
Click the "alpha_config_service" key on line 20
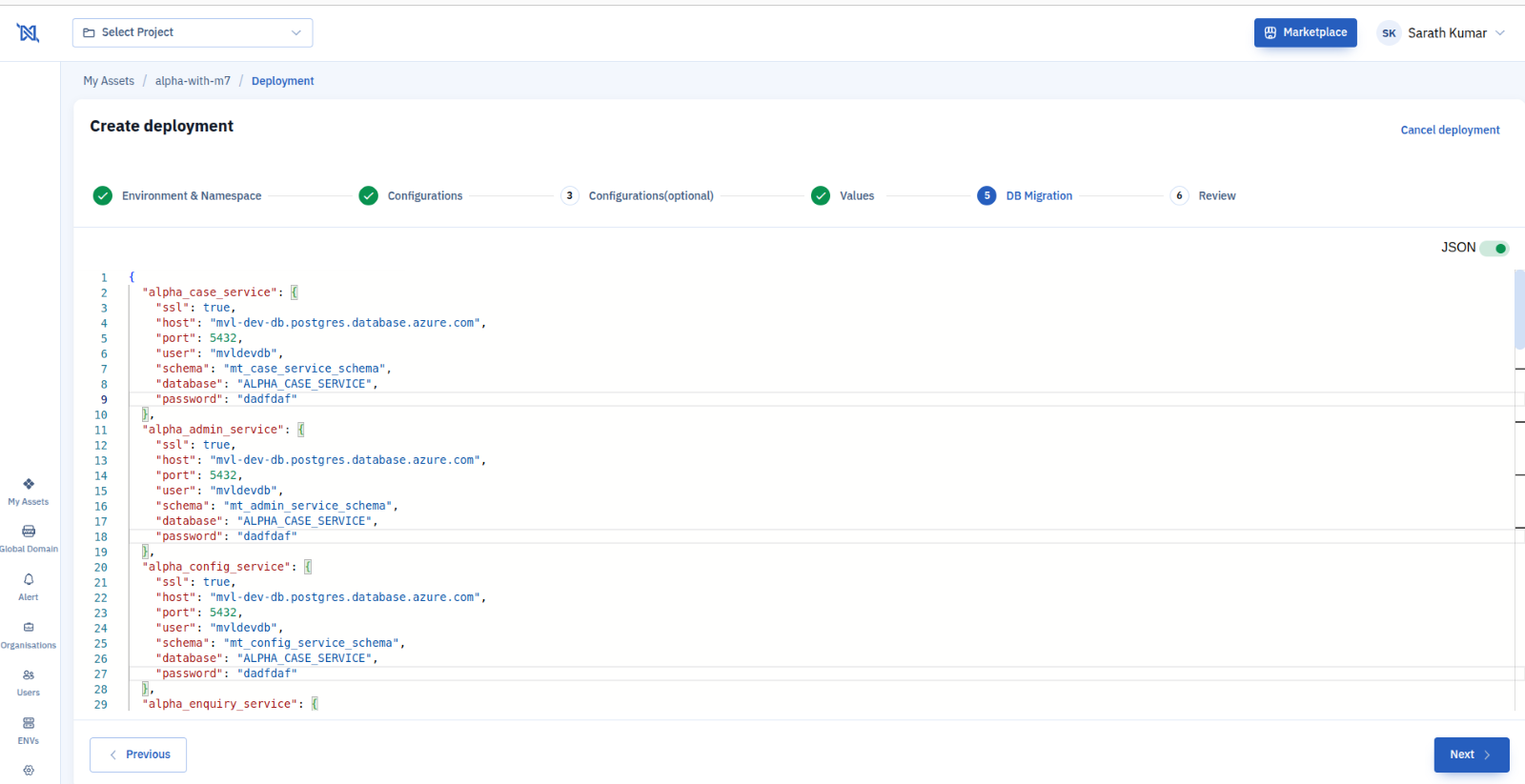216,567
